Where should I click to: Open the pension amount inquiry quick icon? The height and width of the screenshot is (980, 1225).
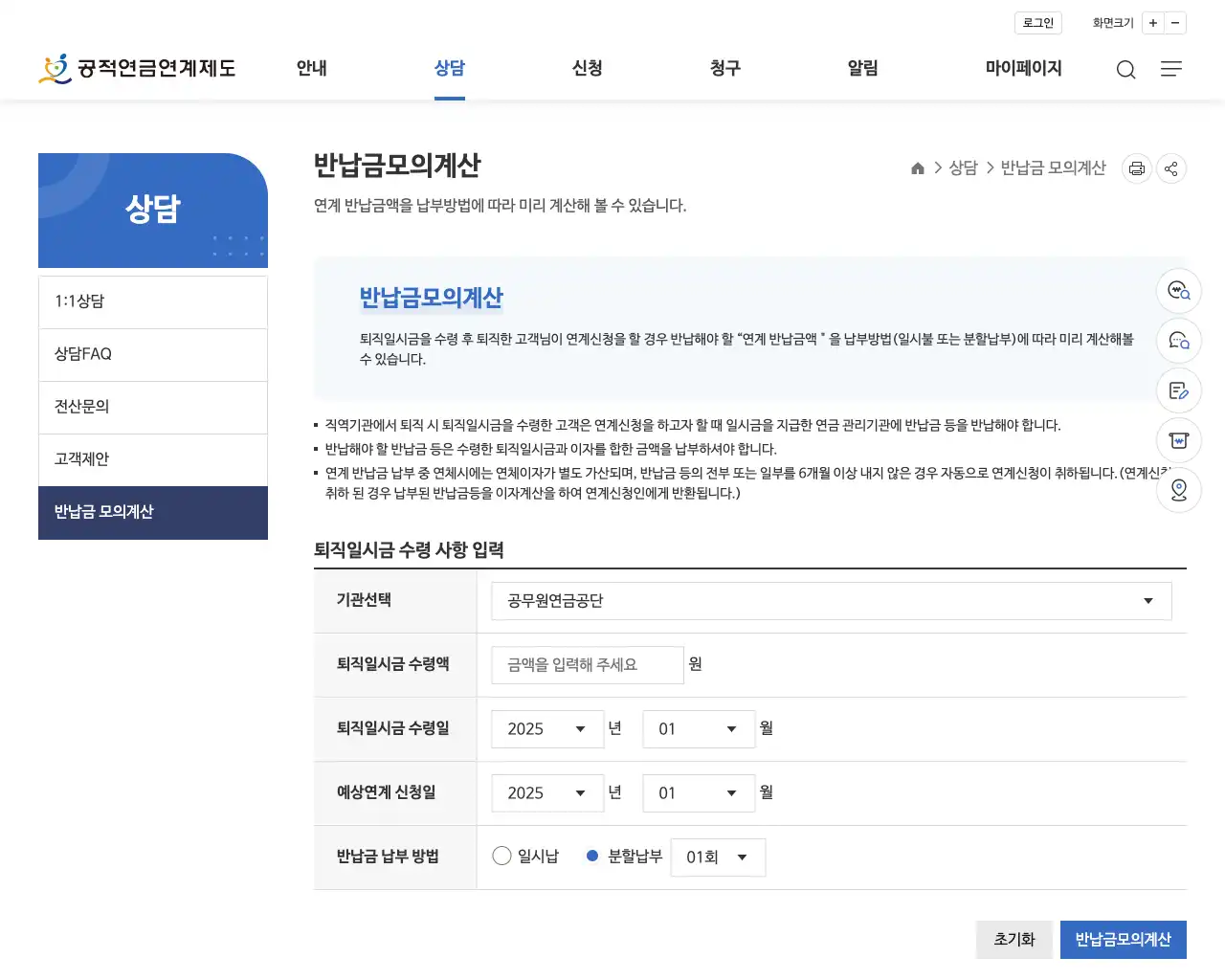1178,291
